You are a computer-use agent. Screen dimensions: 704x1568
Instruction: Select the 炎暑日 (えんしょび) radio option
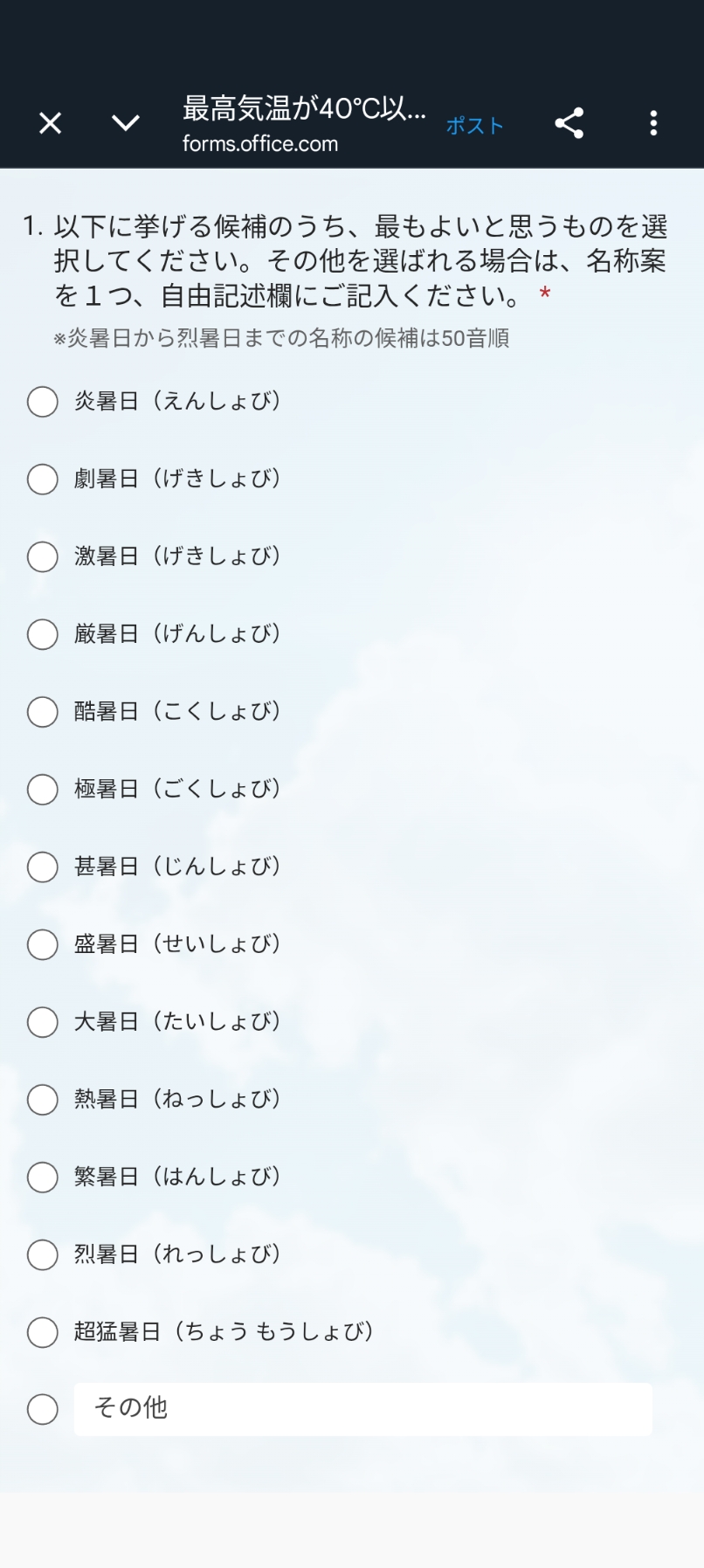point(43,402)
